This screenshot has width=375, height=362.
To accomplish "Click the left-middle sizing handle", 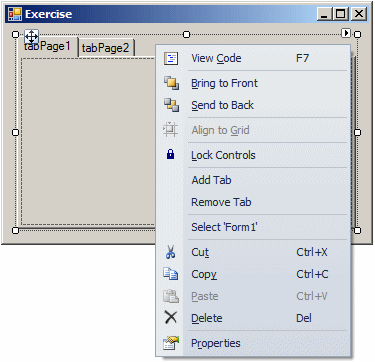I will point(15,132).
